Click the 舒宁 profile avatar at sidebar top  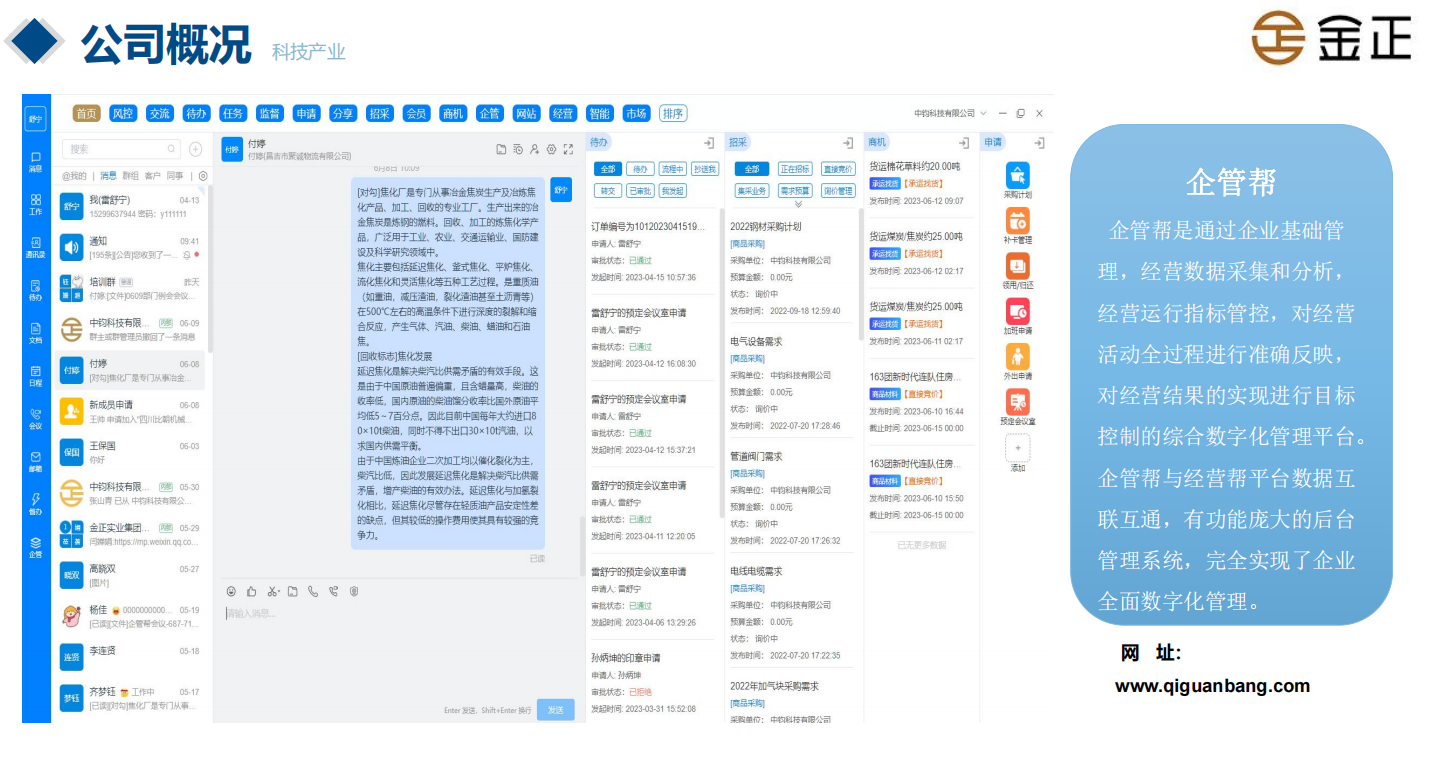click(x=36, y=118)
